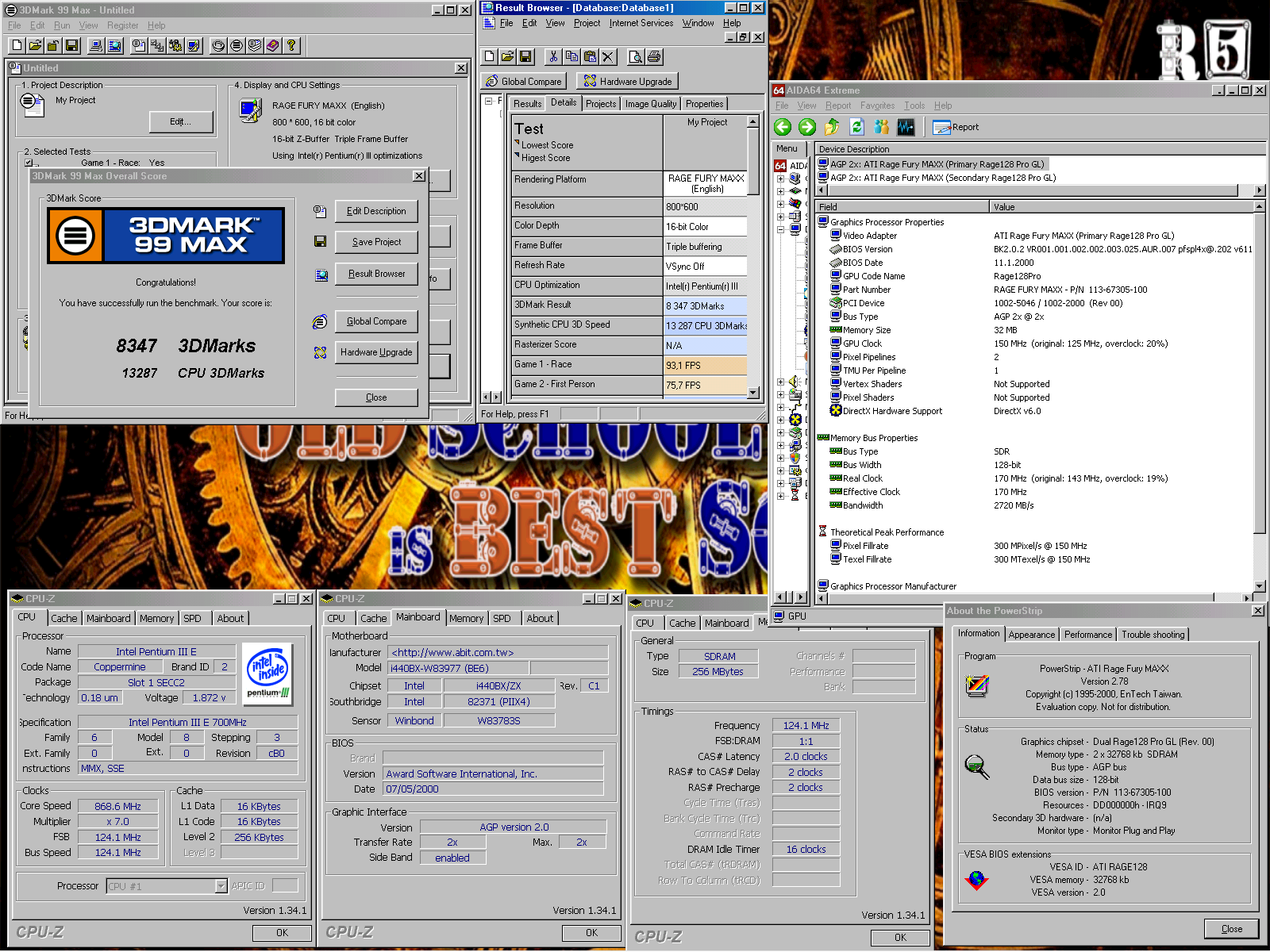Screen dimensions: 1270x952
Task: Click Global Compare button in Result Browser toolbar
Action: (x=524, y=81)
